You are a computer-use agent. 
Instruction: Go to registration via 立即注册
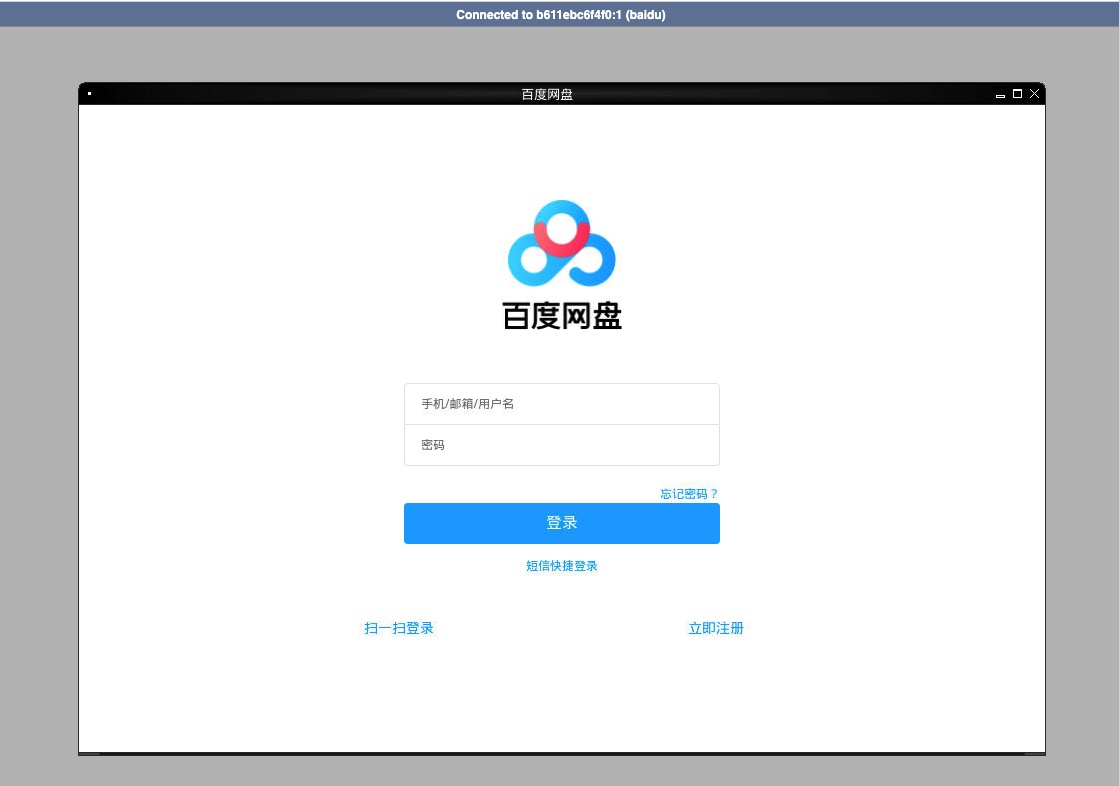pos(716,628)
